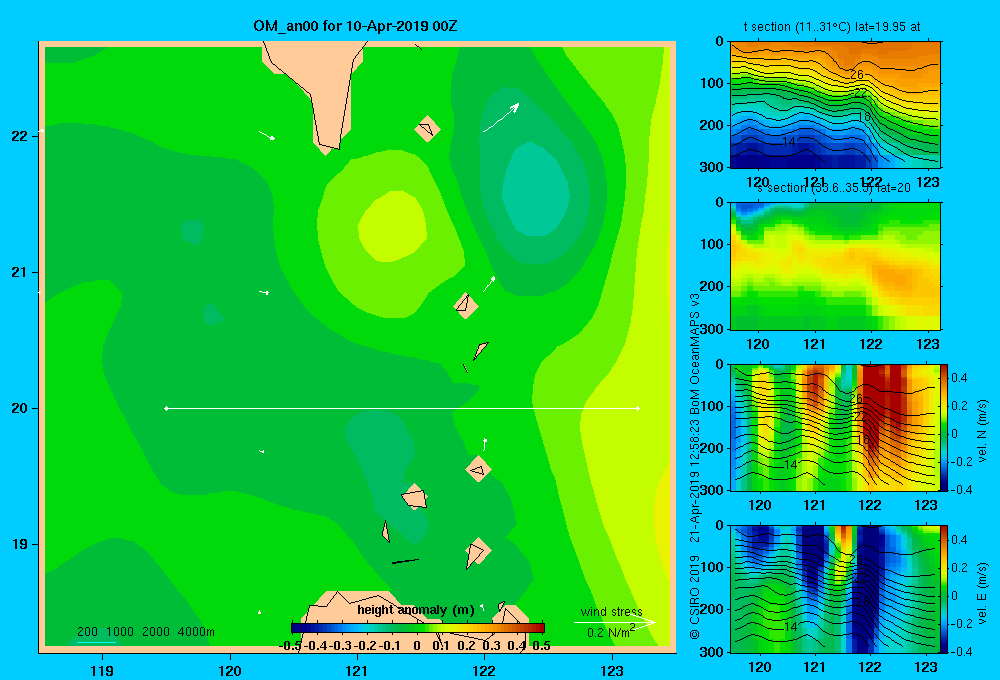Image resolution: width=1000 pixels, height=680 pixels.
Task: Click main map latitude label "20"
Action: [x=19, y=408]
